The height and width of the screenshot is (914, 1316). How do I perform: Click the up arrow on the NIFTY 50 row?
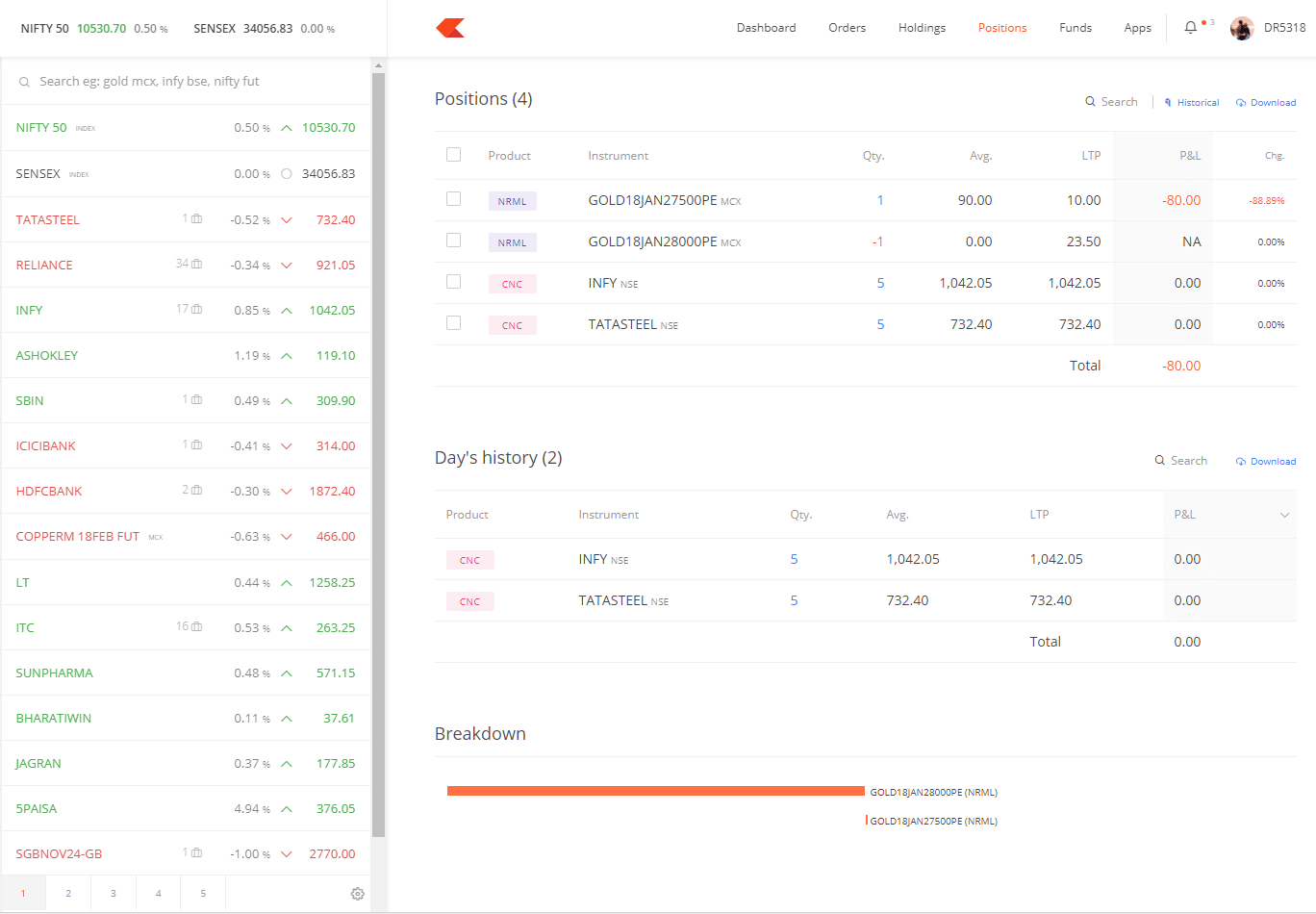[x=287, y=128]
